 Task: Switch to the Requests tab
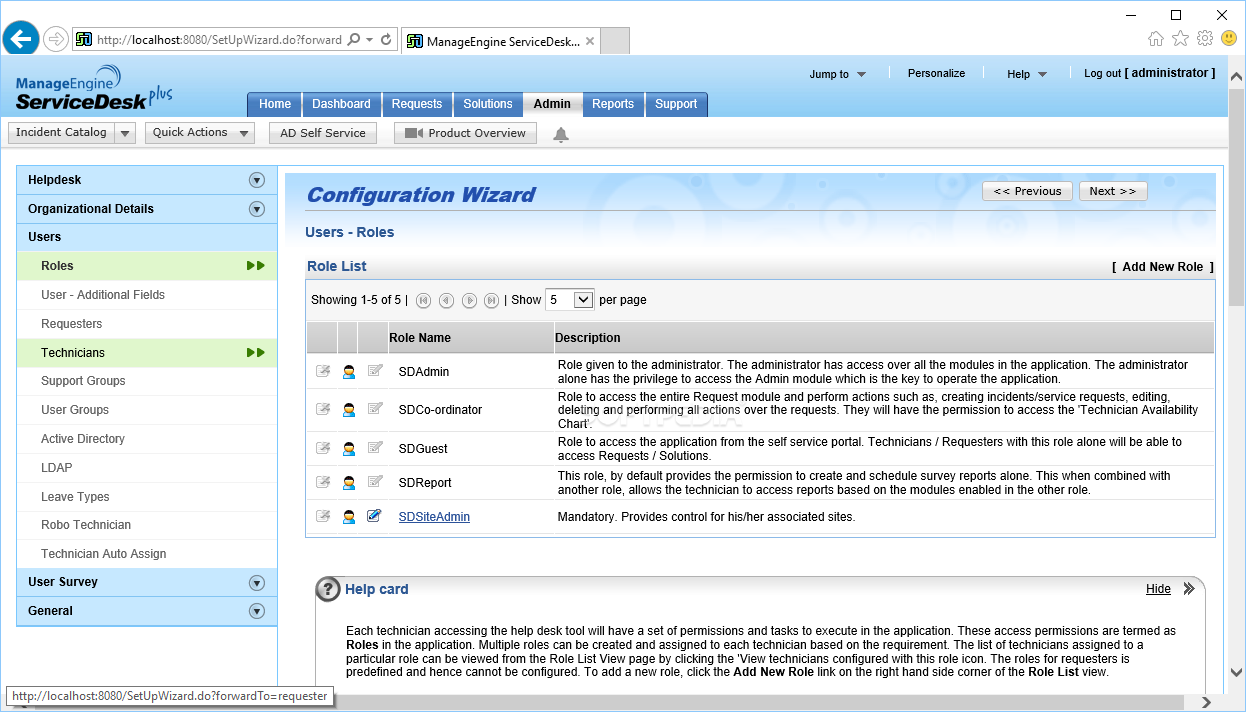coord(417,104)
